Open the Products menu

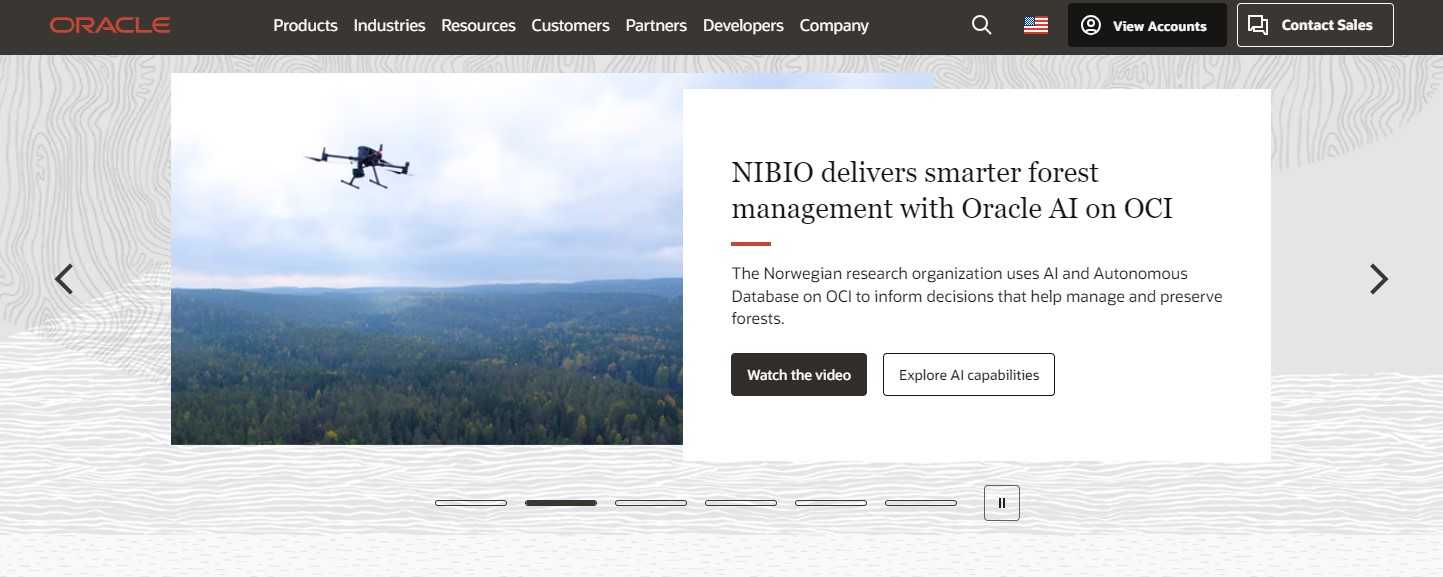pyautogui.click(x=305, y=25)
